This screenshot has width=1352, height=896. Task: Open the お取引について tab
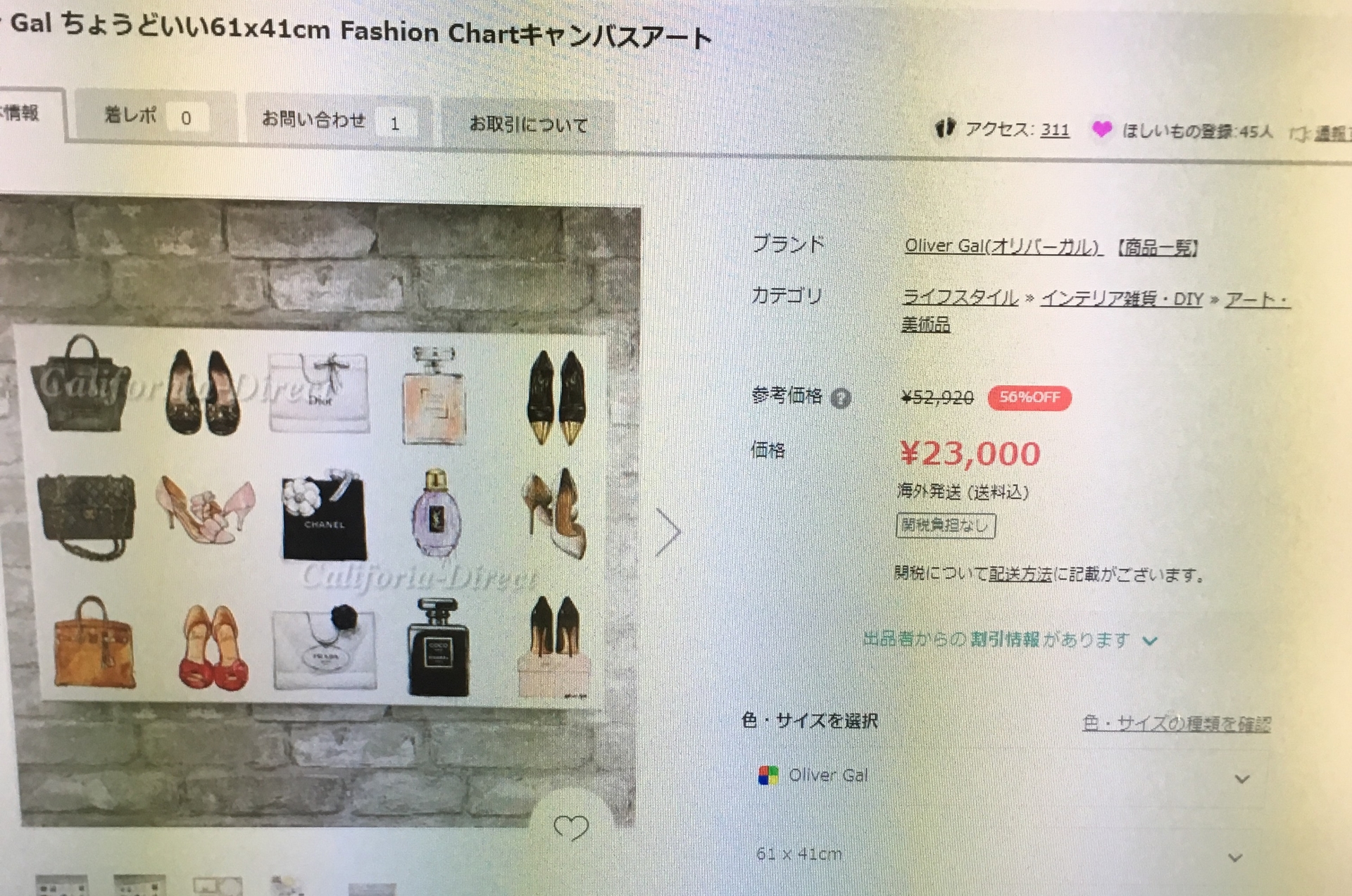(x=528, y=125)
